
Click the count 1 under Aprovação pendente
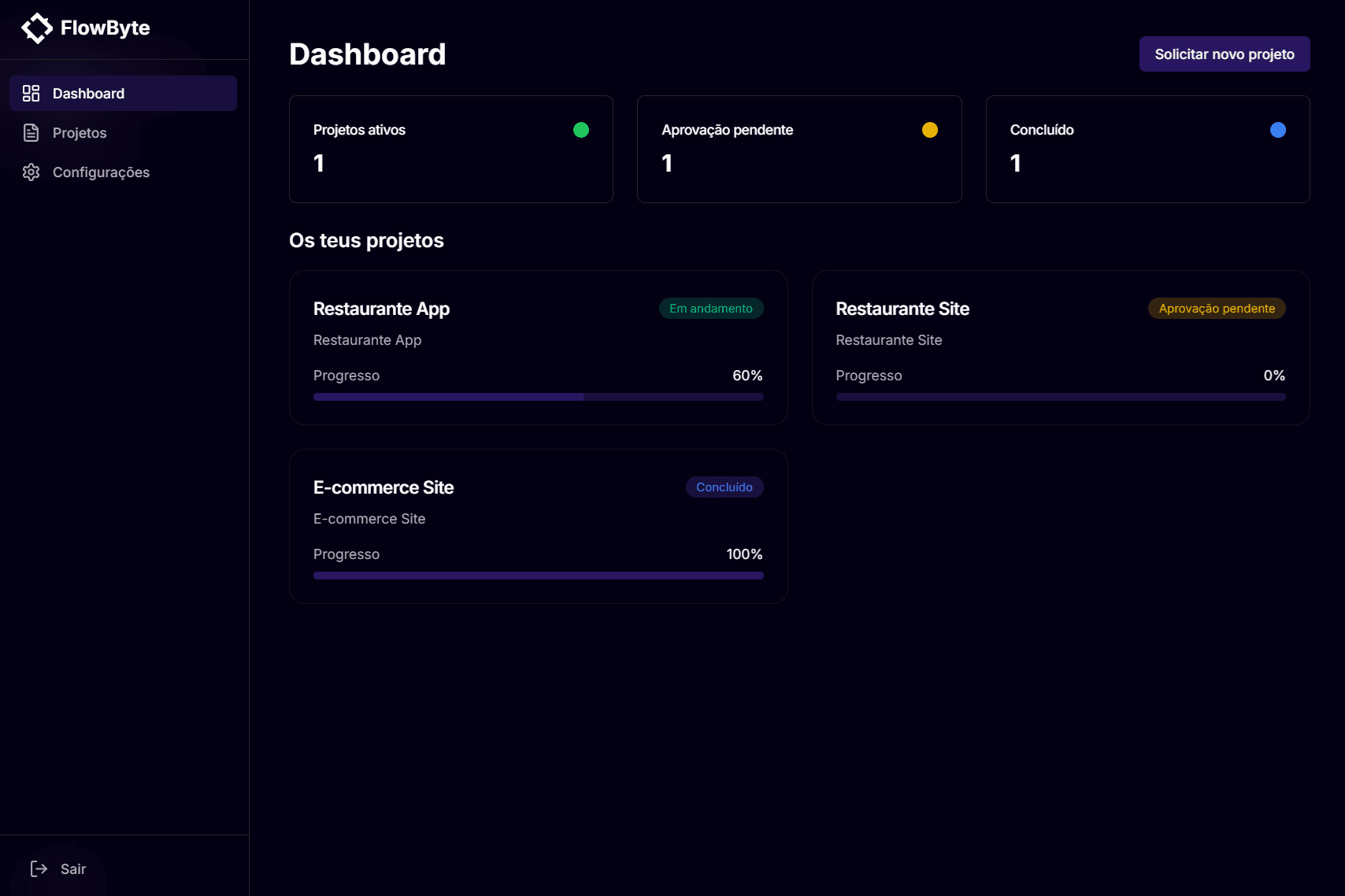[x=667, y=163]
